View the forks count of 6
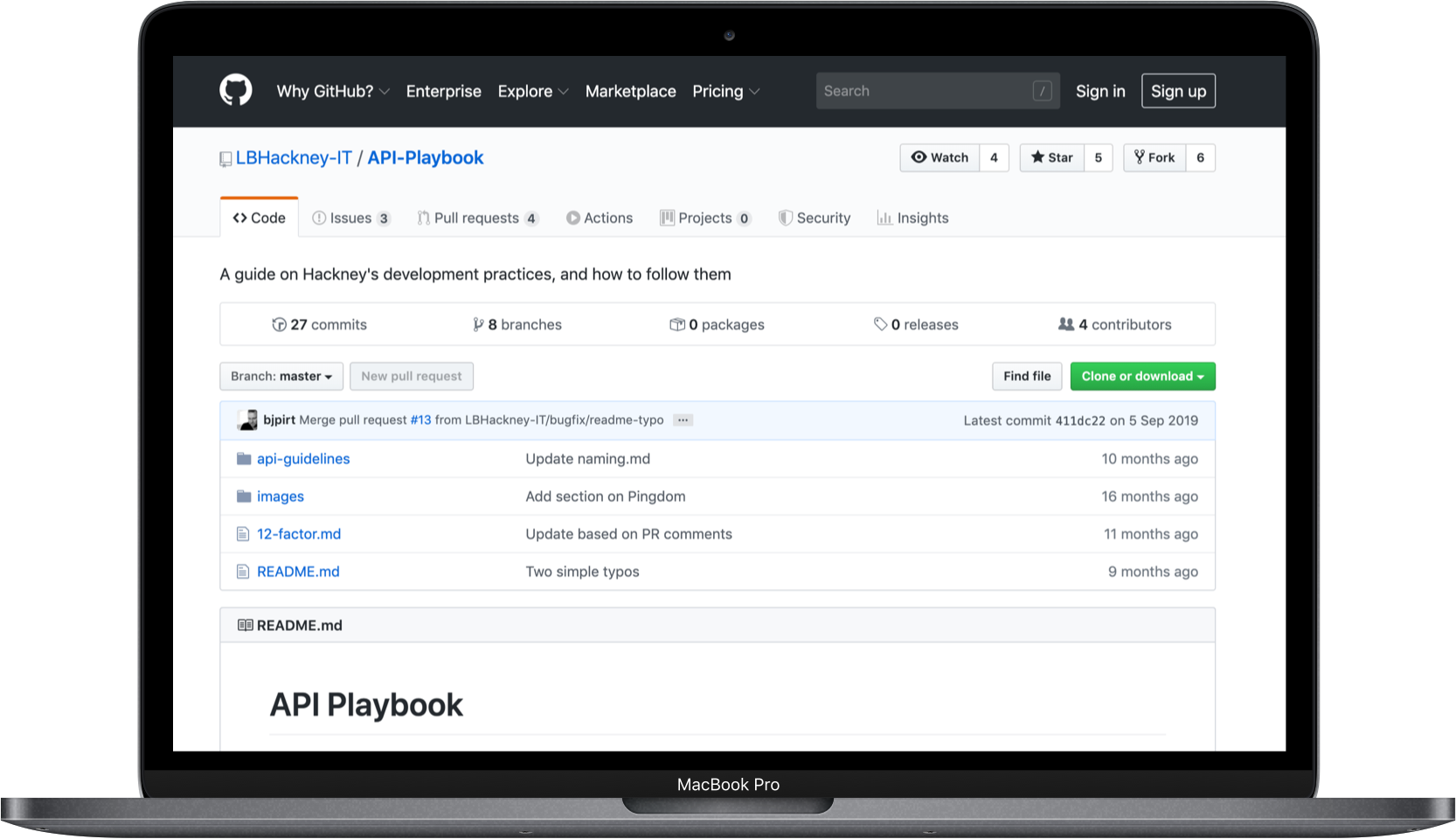 (x=1201, y=157)
